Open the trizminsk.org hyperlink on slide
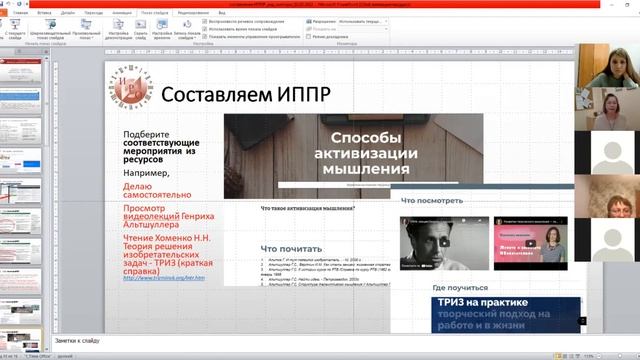The height and width of the screenshot is (360, 640). coord(164,278)
